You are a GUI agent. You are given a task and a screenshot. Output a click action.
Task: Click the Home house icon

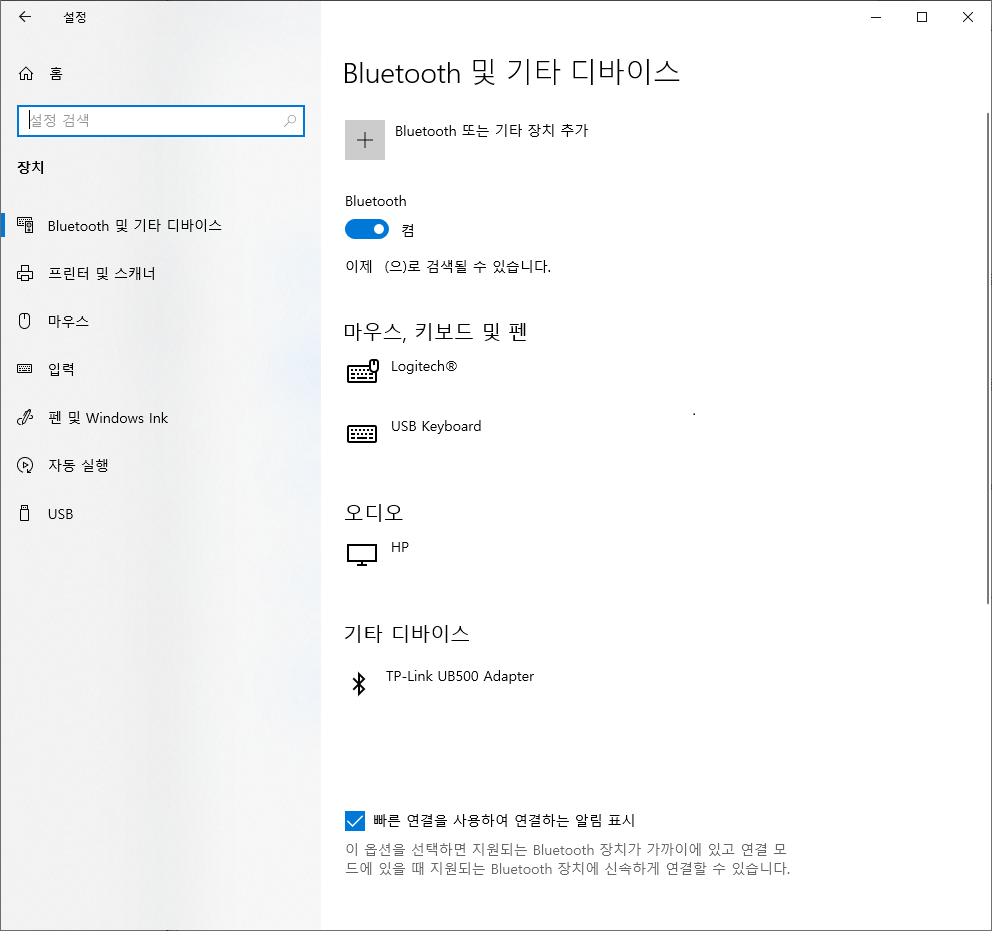coord(25,73)
